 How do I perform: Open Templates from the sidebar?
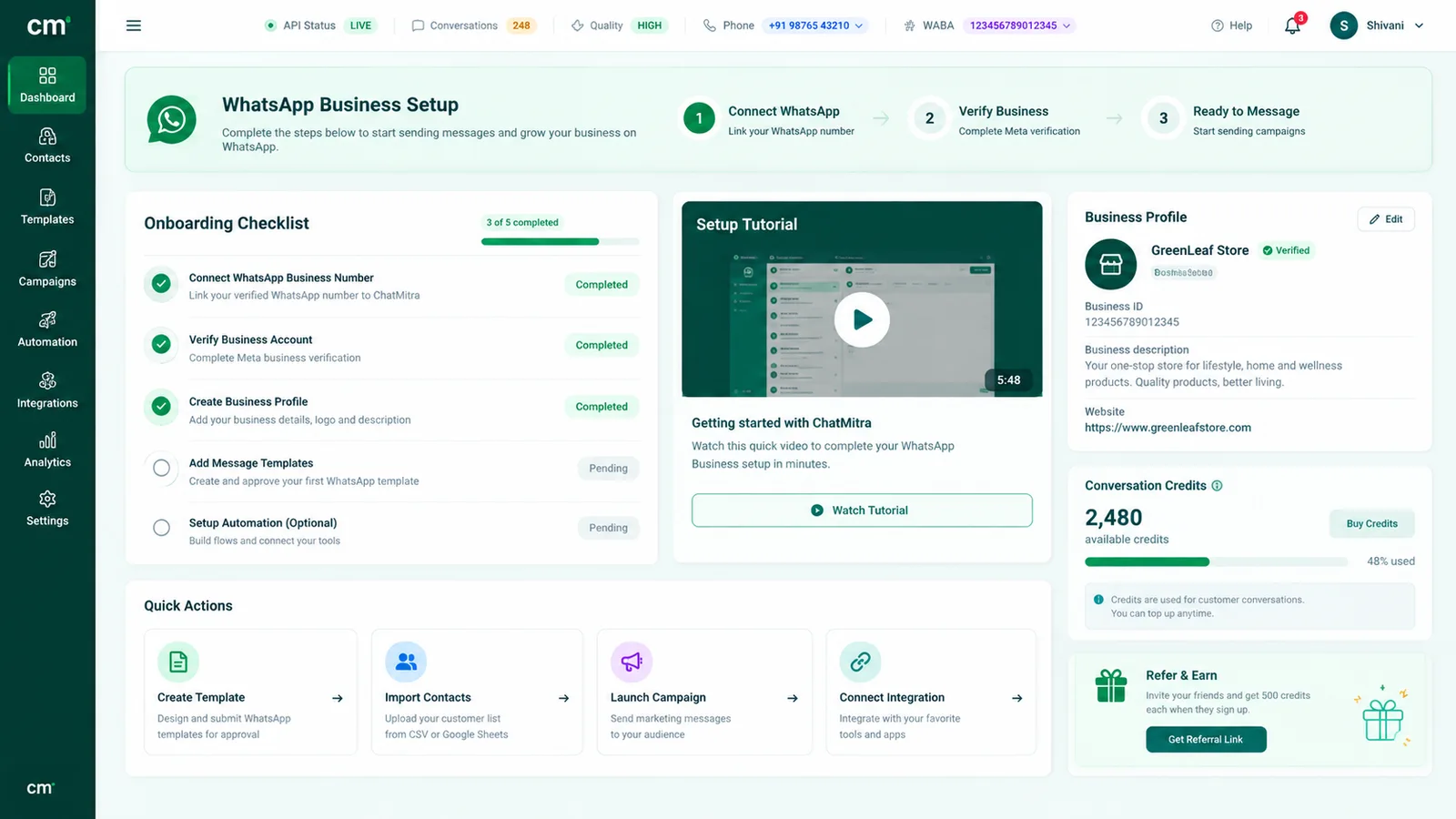coord(47,207)
